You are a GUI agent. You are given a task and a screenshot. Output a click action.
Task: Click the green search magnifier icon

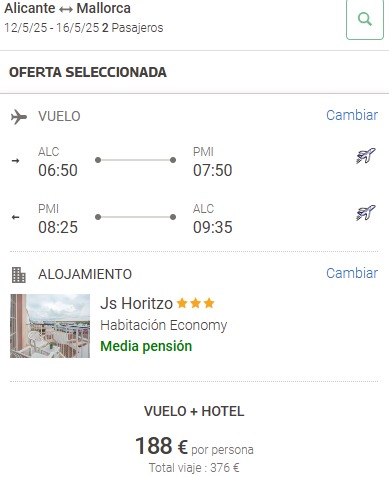click(x=365, y=19)
